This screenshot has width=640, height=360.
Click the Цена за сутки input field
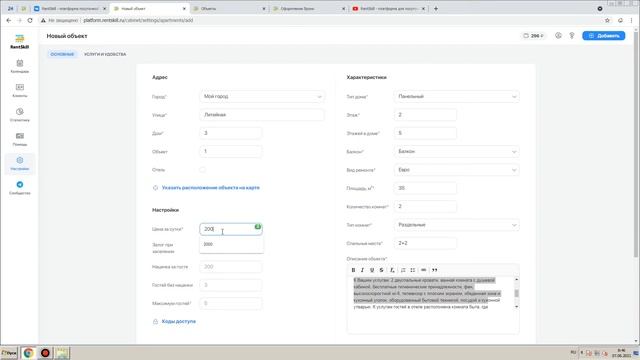(x=231, y=229)
